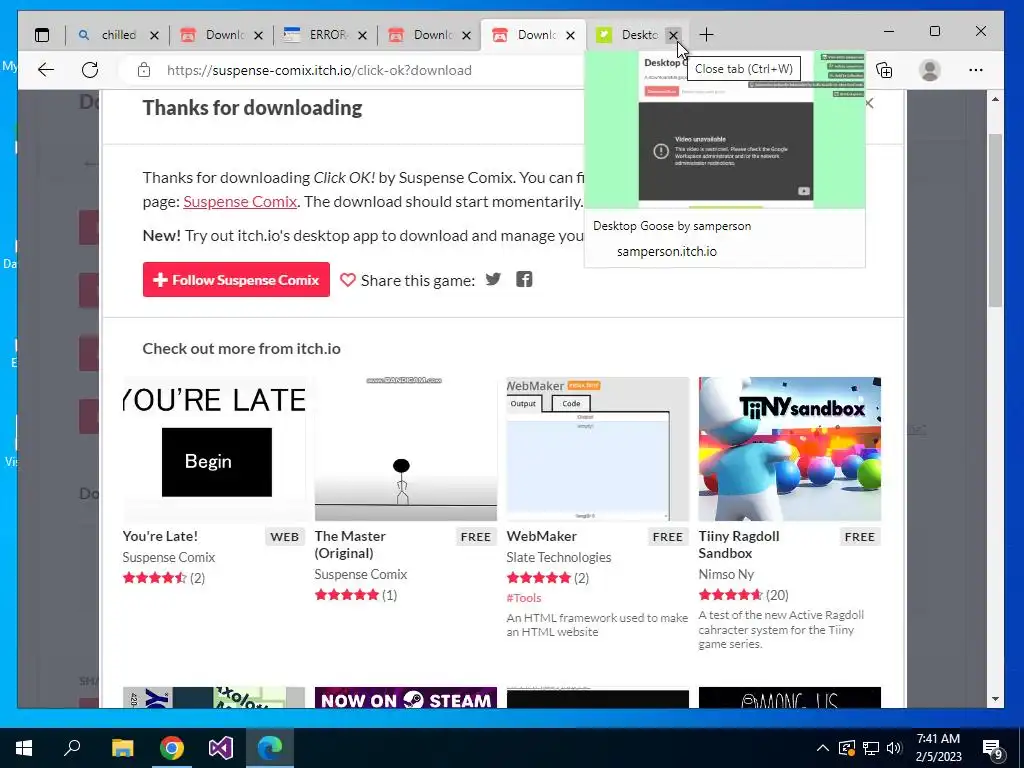Open the taskbar clock and date
1024x768 pixels.
(938, 748)
